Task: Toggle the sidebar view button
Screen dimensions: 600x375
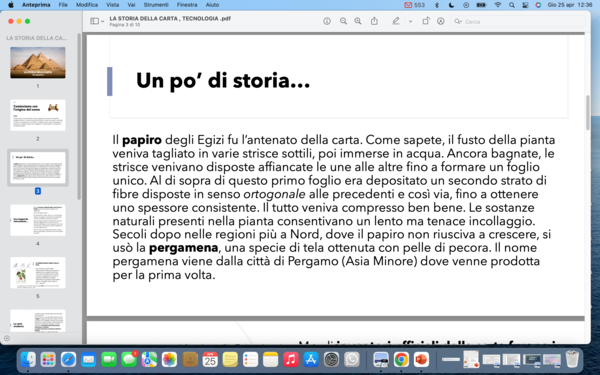Action: [x=95, y=21]
